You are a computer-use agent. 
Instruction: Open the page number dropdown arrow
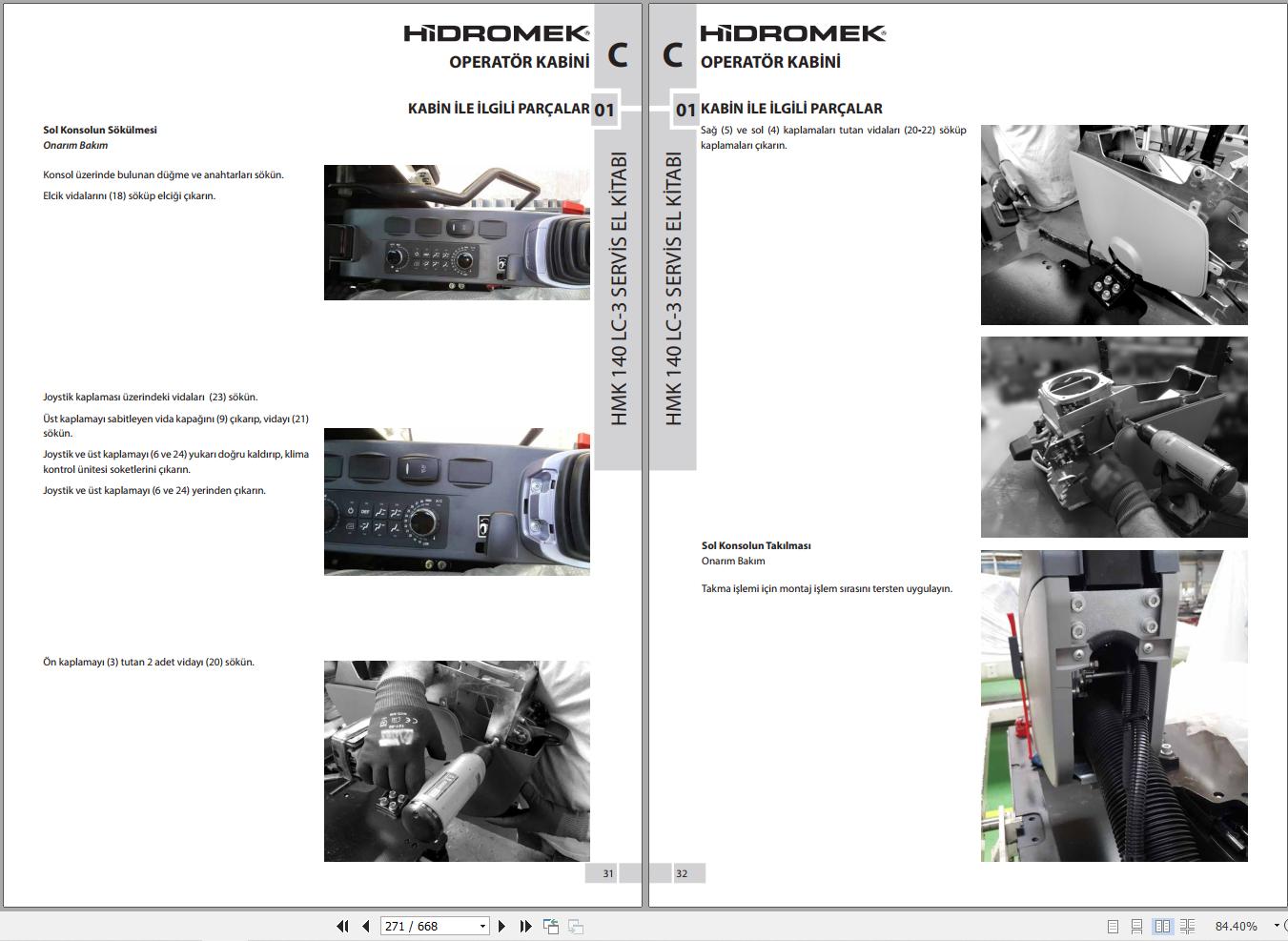coord(483,926)
